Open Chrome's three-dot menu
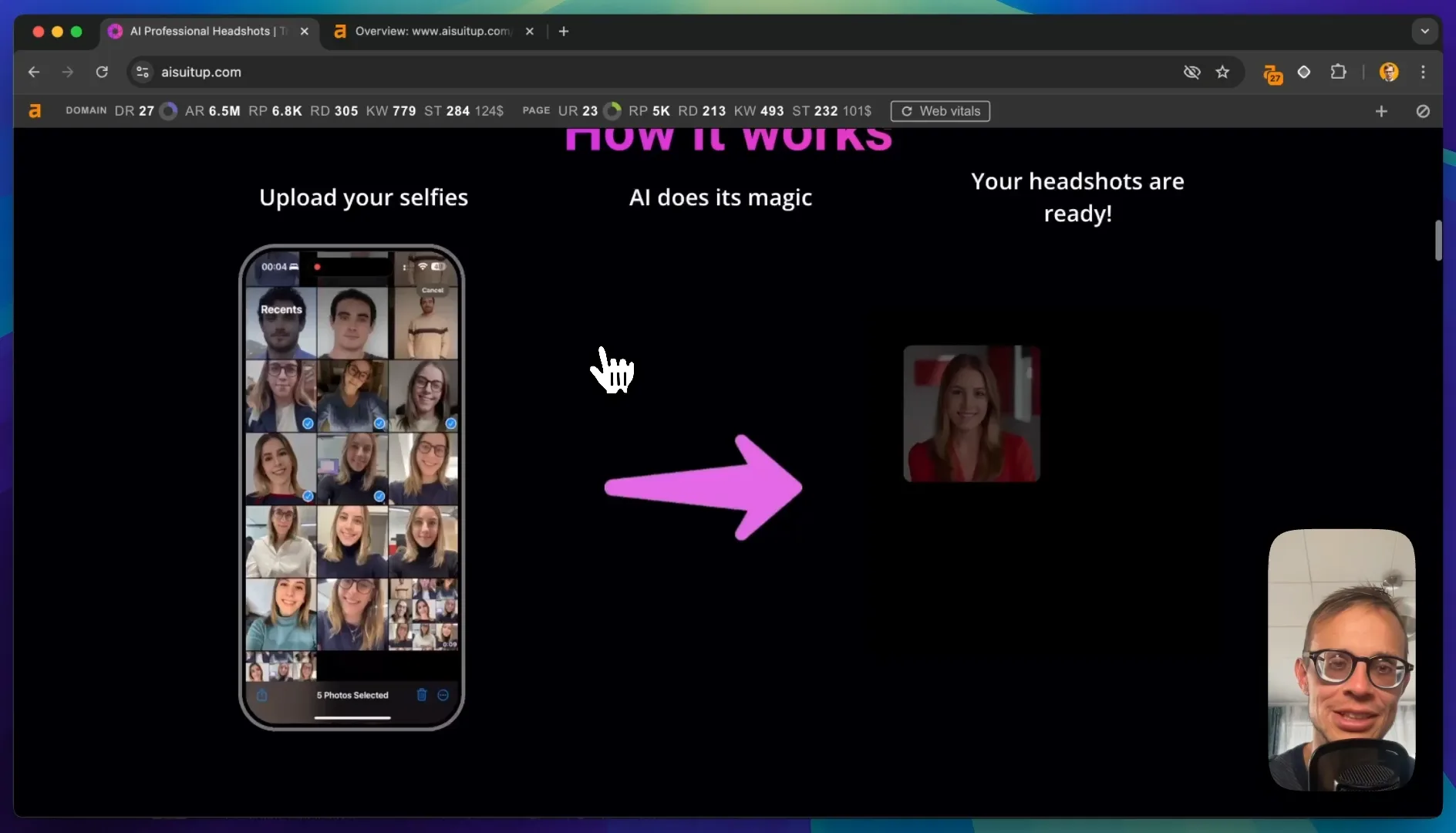 click(x=1423, y=72)
